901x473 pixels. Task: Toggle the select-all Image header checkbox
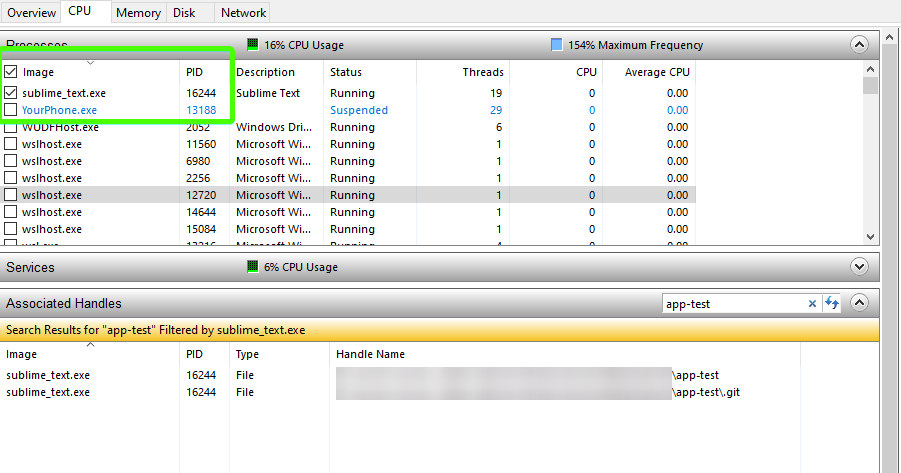11,72
